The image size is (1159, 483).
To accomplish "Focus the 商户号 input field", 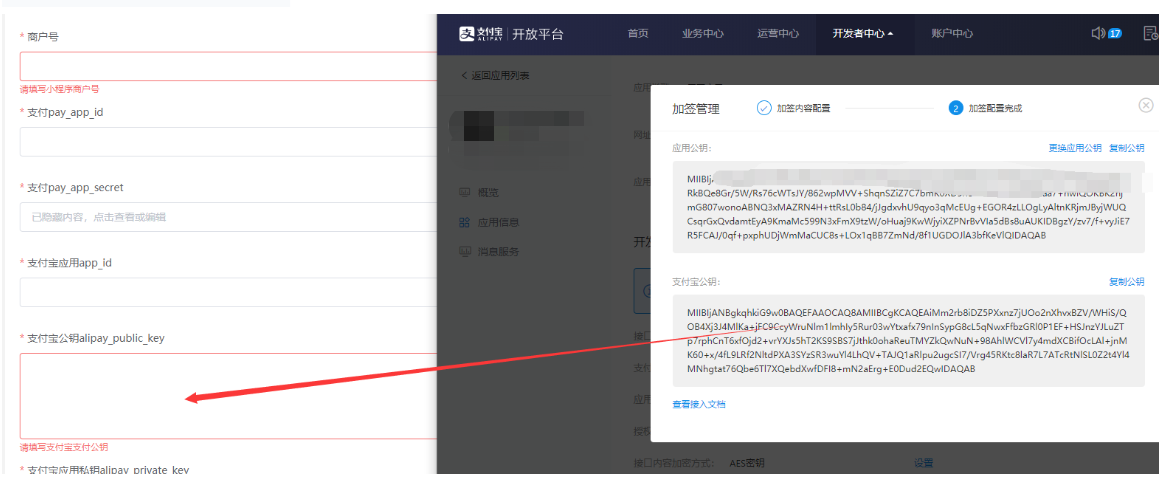I will click(x=228, y=66).
